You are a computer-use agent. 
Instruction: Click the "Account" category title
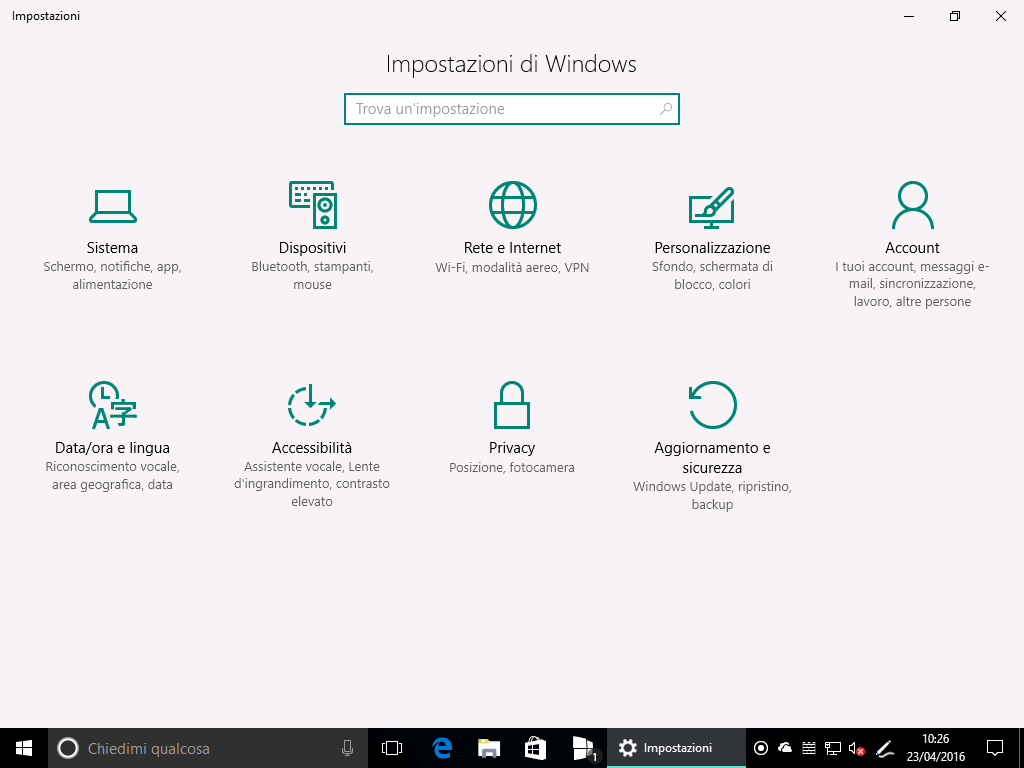pos(912,248)
